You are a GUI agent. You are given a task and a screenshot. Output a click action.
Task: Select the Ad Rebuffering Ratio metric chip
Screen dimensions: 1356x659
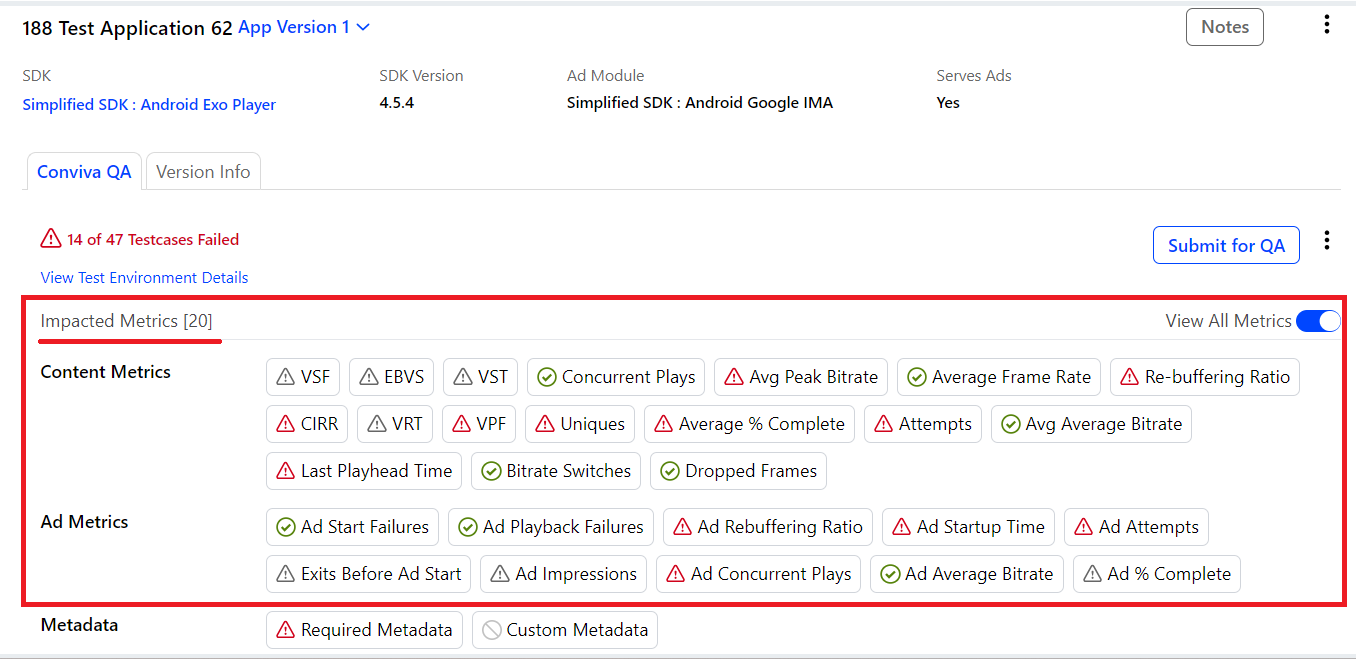point(767,527)
